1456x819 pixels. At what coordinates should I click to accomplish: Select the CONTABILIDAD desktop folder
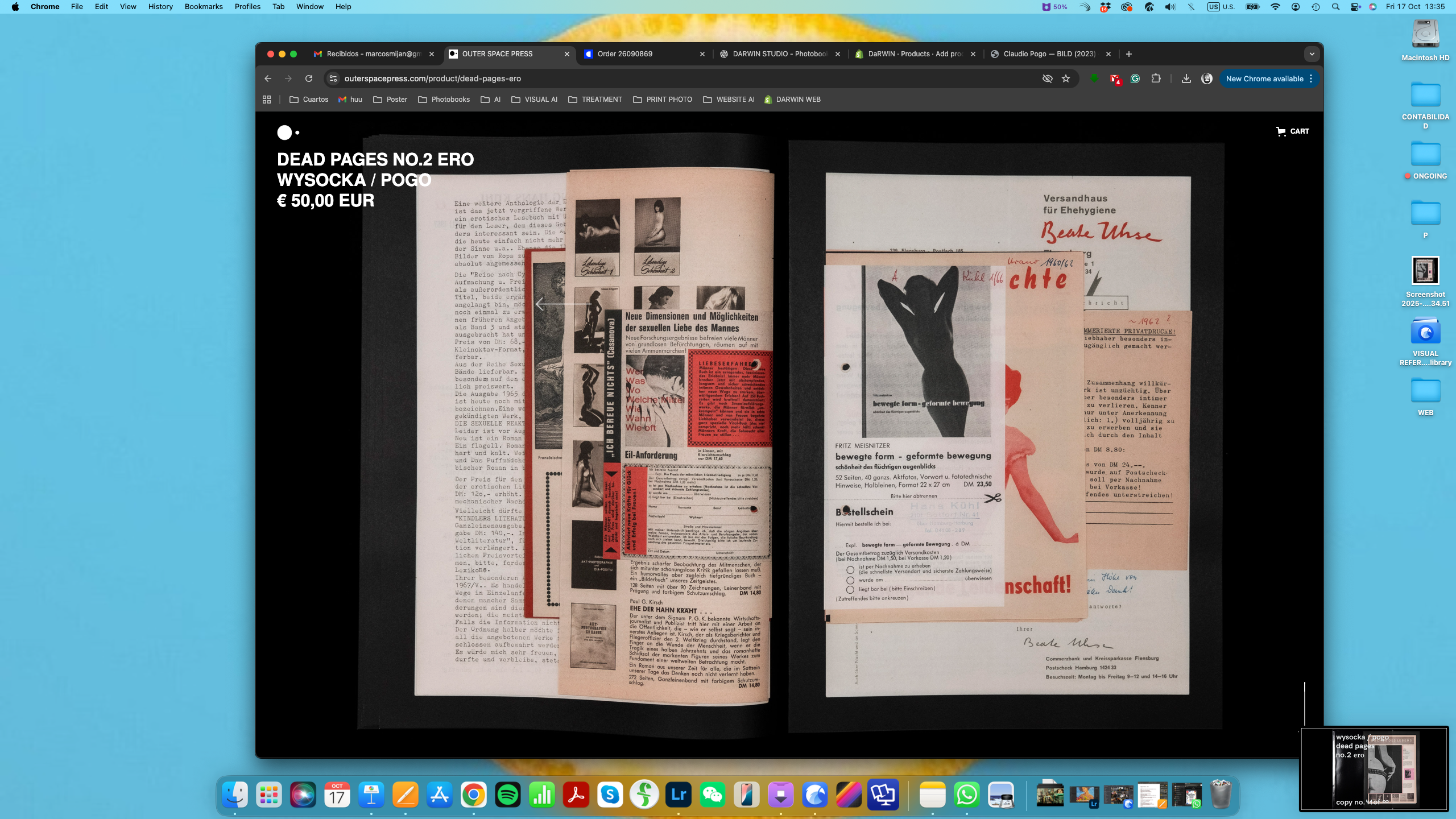click(1425, 106)
